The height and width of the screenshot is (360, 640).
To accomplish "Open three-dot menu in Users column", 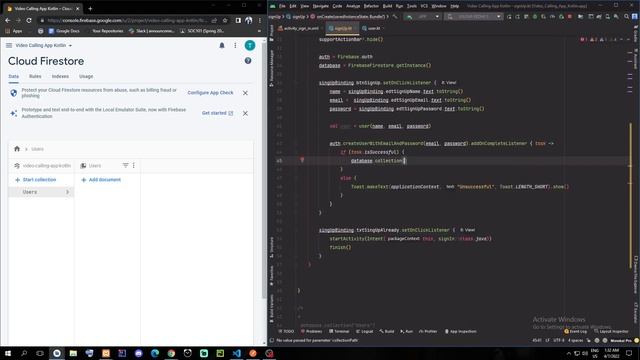I will (133, 165).
